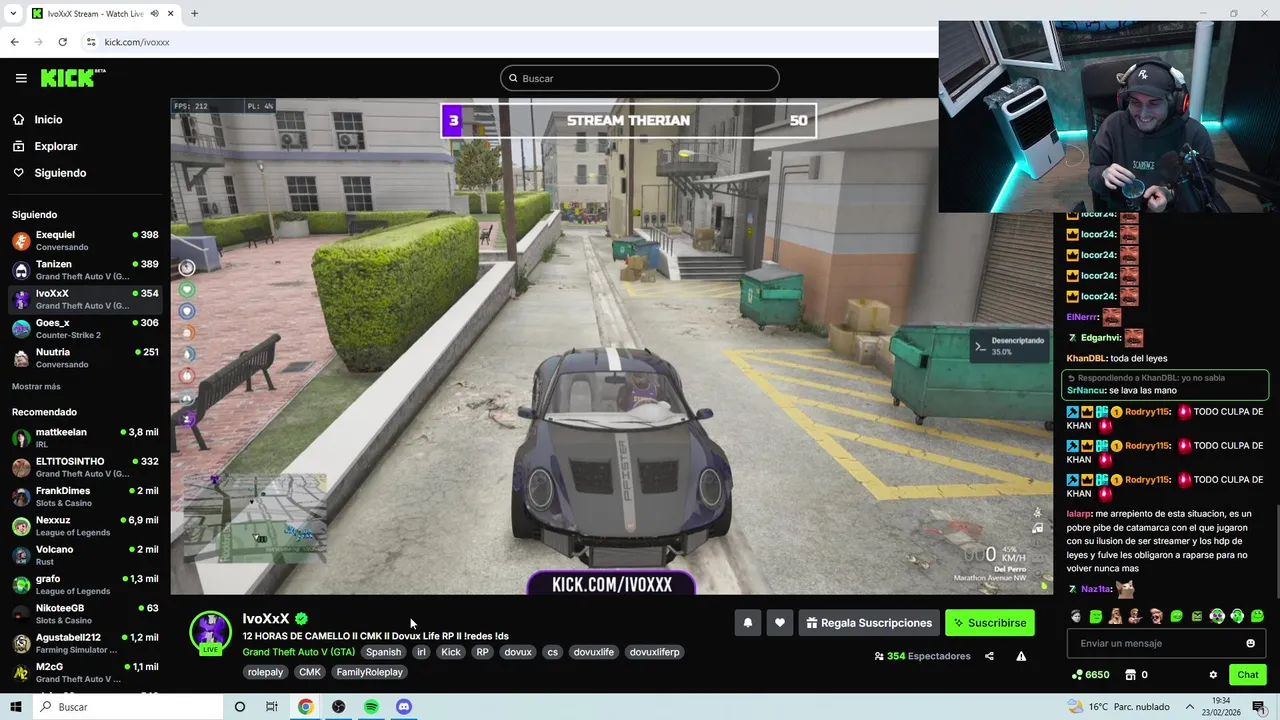Open recommended channel mattkeelan
The width and height of the screenshot is (1280, 720).
[x=85, y=438]
